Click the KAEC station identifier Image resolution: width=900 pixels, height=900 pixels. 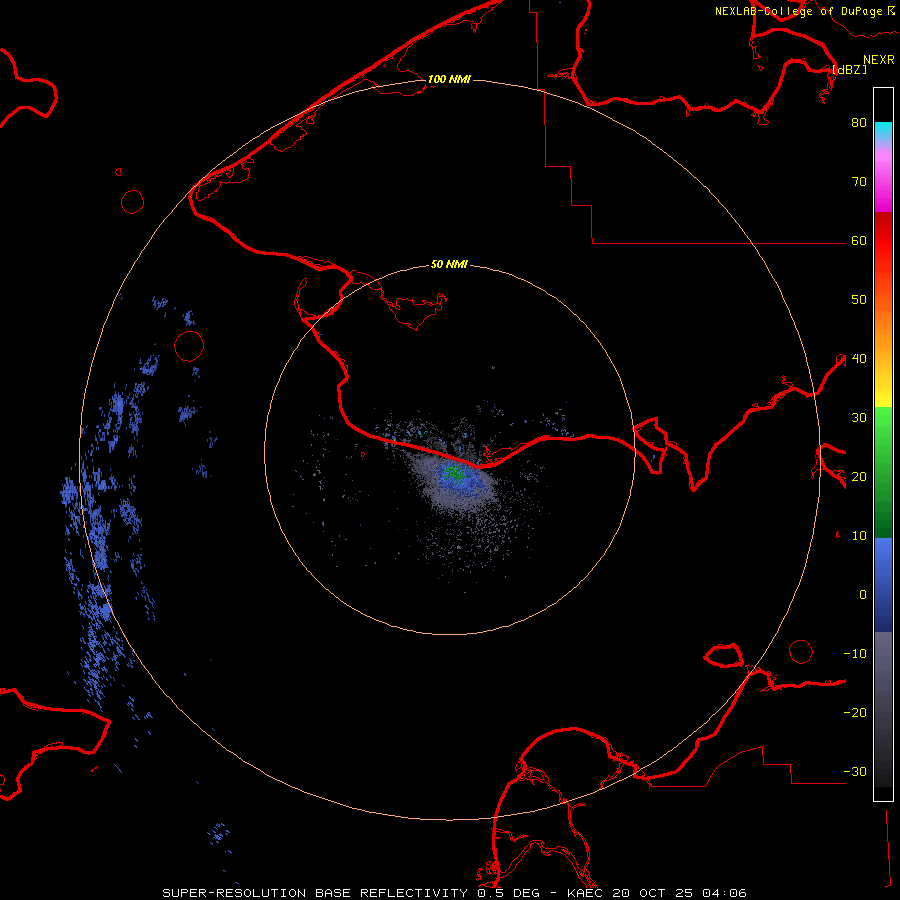(585, 893)
